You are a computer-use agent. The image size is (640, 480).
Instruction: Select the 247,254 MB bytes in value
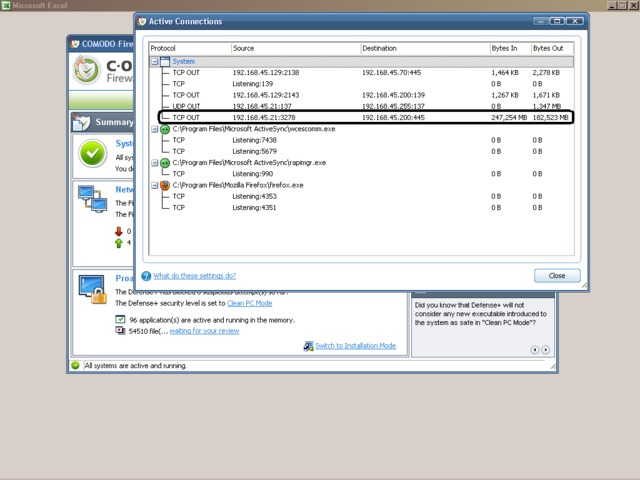tap(509, 118)
